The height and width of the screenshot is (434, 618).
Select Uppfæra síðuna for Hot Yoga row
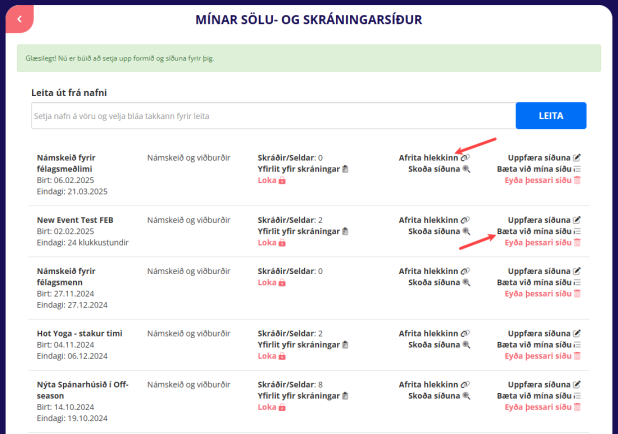[x=540, y=332]
